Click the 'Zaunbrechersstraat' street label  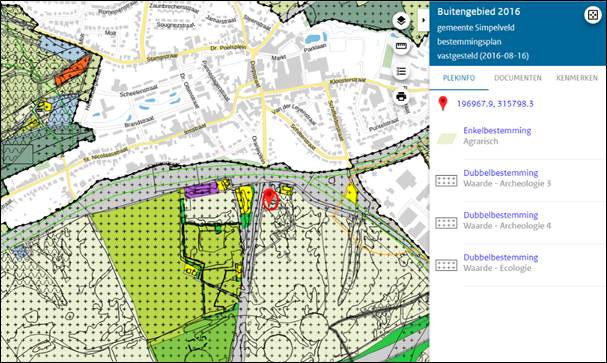(x=174, y=8)
